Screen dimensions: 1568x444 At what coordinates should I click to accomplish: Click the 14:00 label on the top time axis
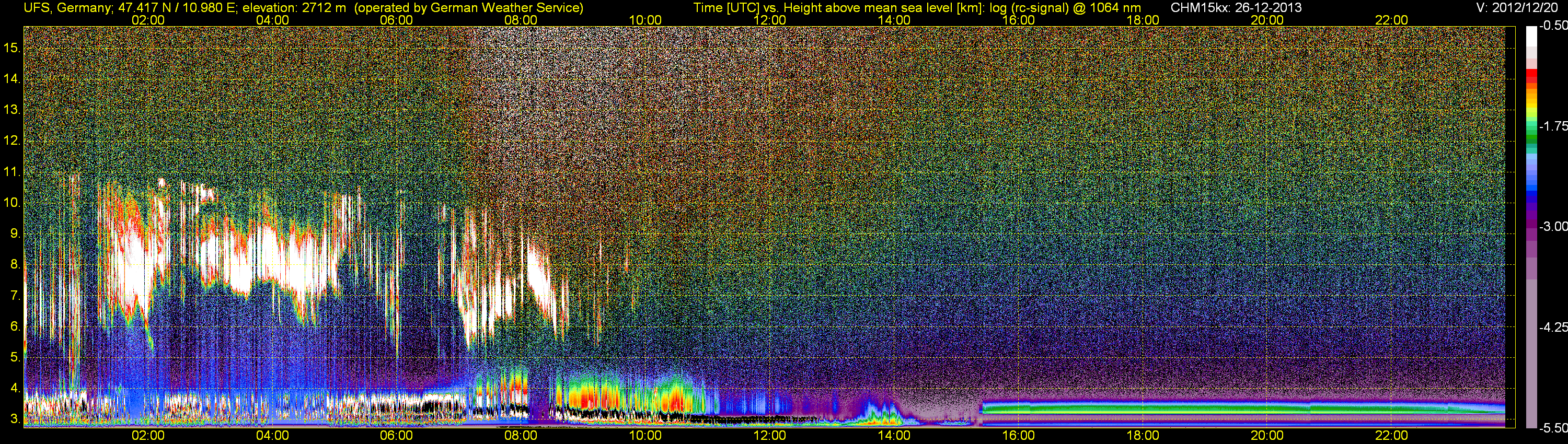click(894, 20)
